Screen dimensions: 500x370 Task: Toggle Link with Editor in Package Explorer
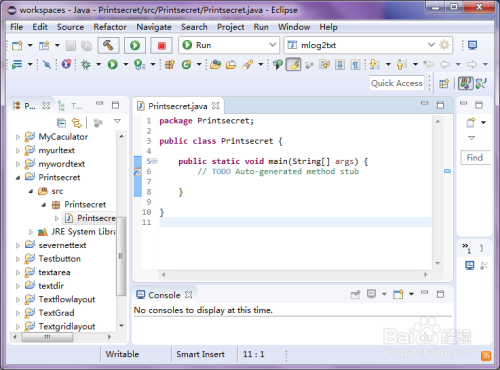click(77, 123)
